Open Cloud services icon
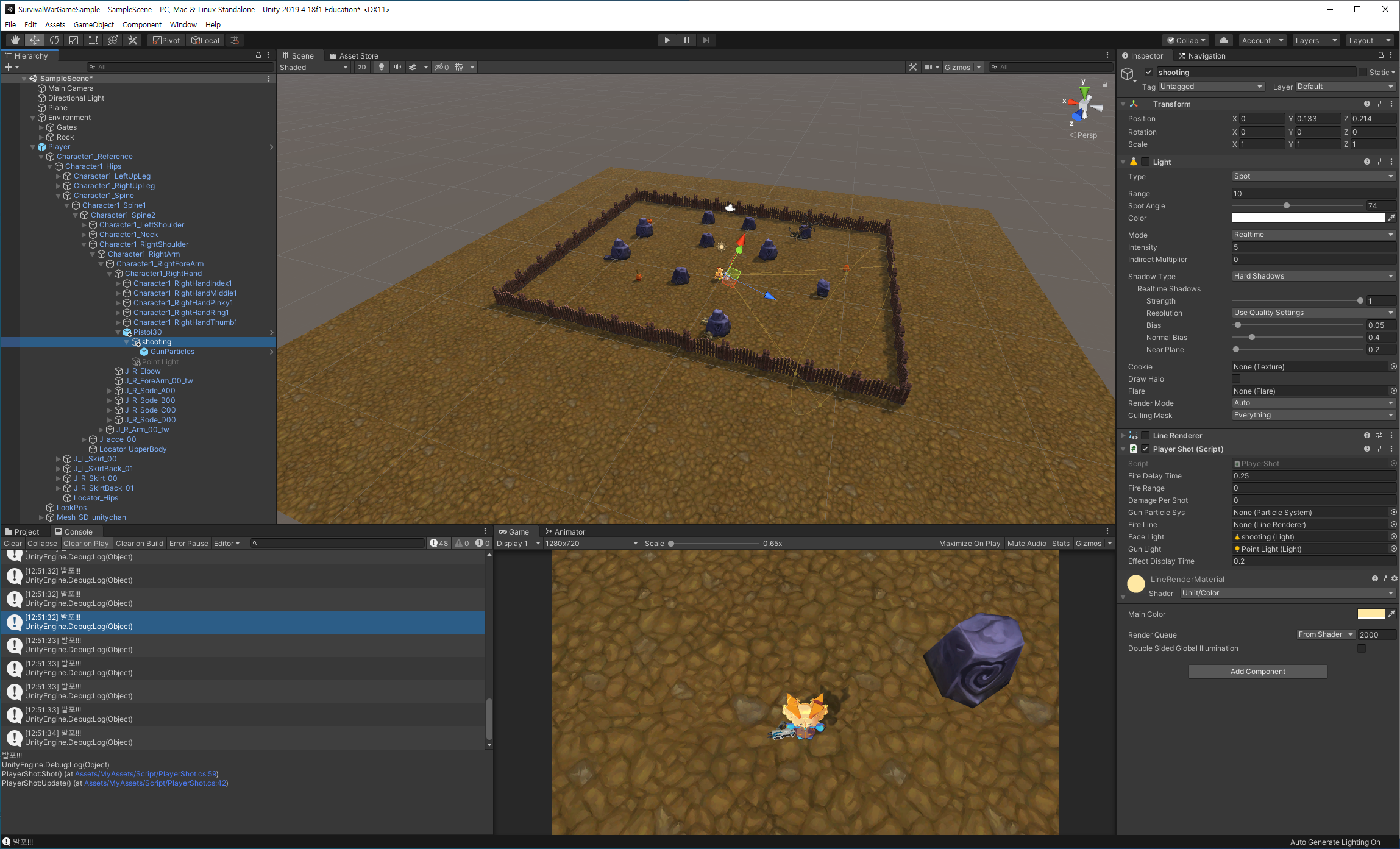 pos(1223,40)
